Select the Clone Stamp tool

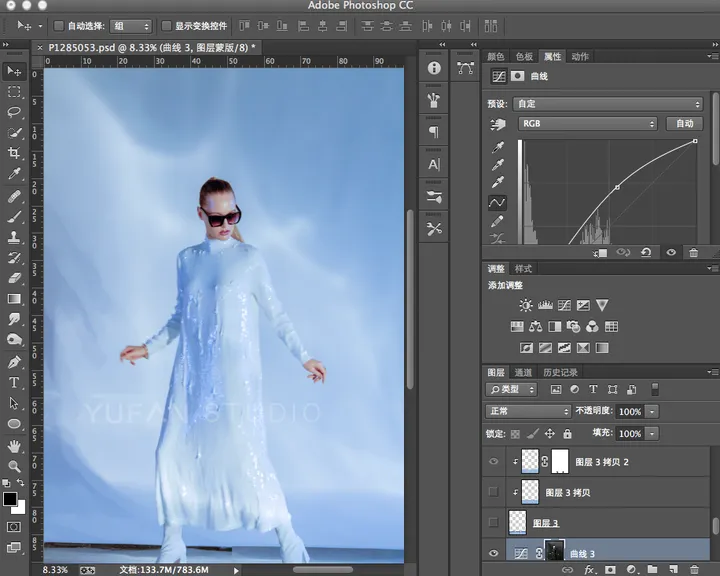14,237
